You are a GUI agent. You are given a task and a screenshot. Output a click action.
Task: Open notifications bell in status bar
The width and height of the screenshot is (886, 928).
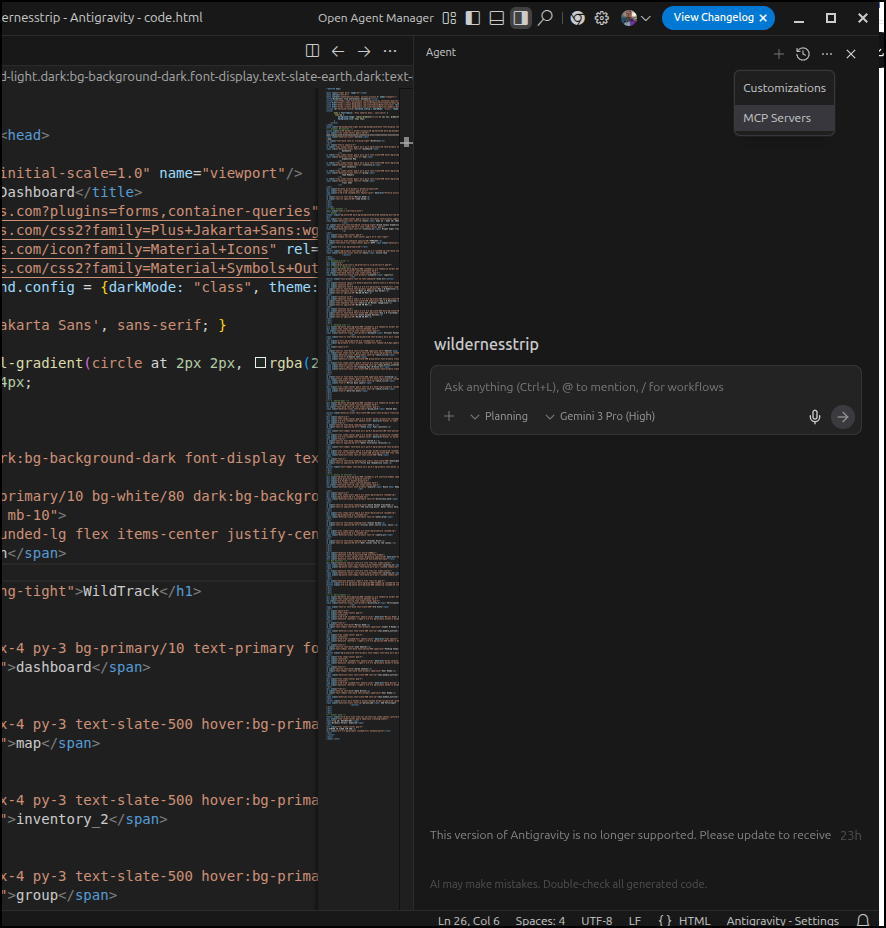click(863, 920)
